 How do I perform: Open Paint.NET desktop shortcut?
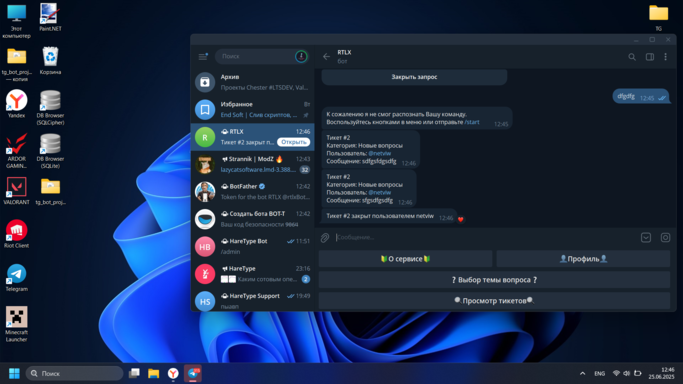(50, 17)
